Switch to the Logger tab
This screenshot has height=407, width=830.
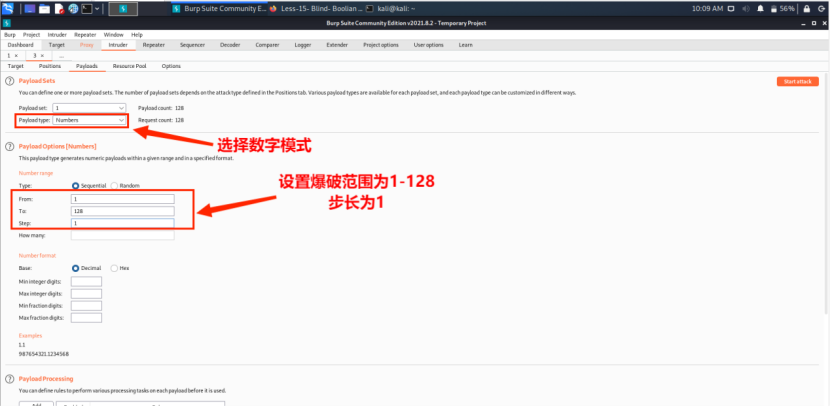click(303, 45)
